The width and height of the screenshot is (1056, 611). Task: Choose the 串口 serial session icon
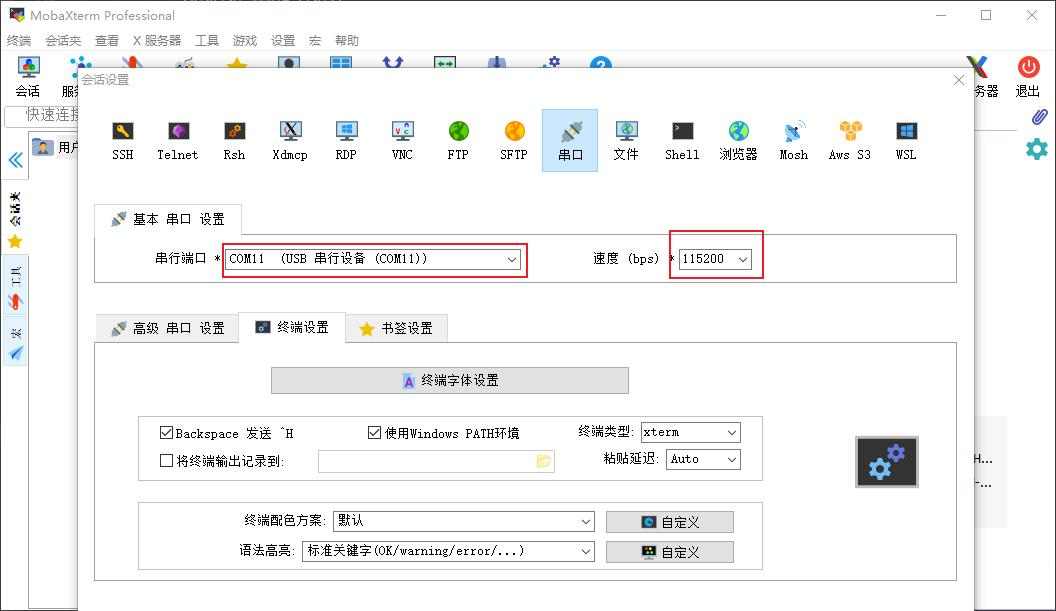click(x=570, y=141)
